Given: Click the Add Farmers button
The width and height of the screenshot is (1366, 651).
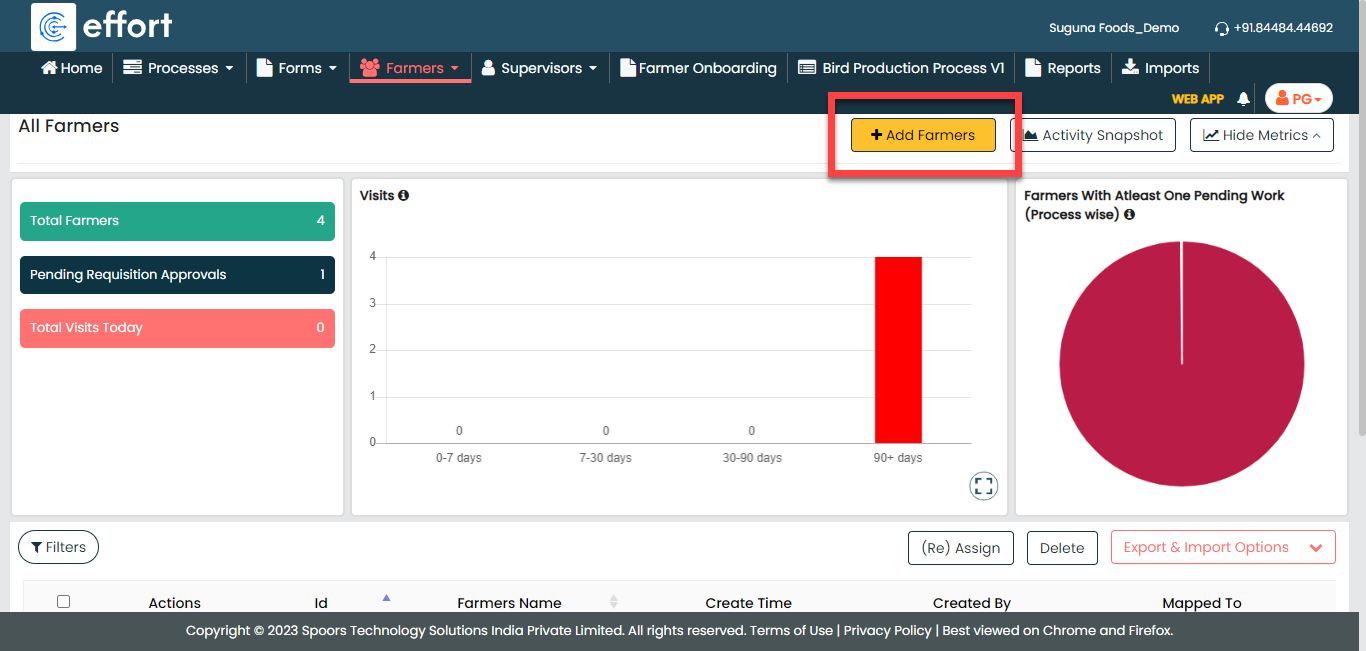Looking at the screenshot, I should (923, 135).
